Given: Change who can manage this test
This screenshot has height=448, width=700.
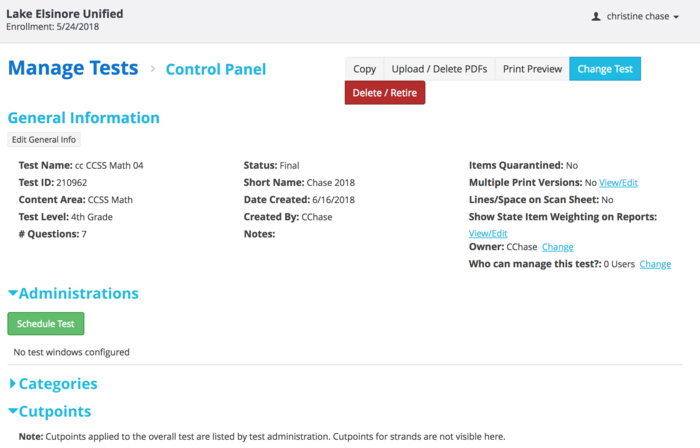Looking at the screenshot, I should [x=655, y=264].
